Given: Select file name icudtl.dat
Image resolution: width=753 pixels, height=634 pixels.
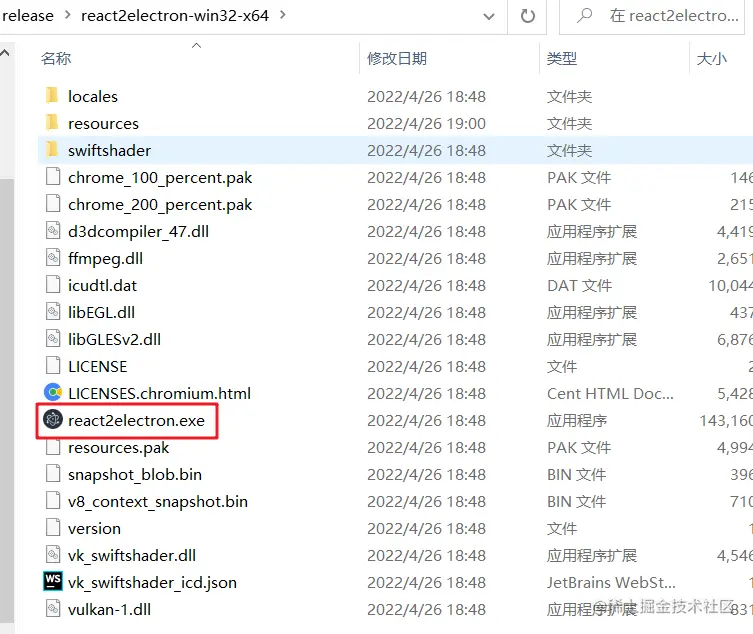Looking at the screenshot, I should (102, 285).
